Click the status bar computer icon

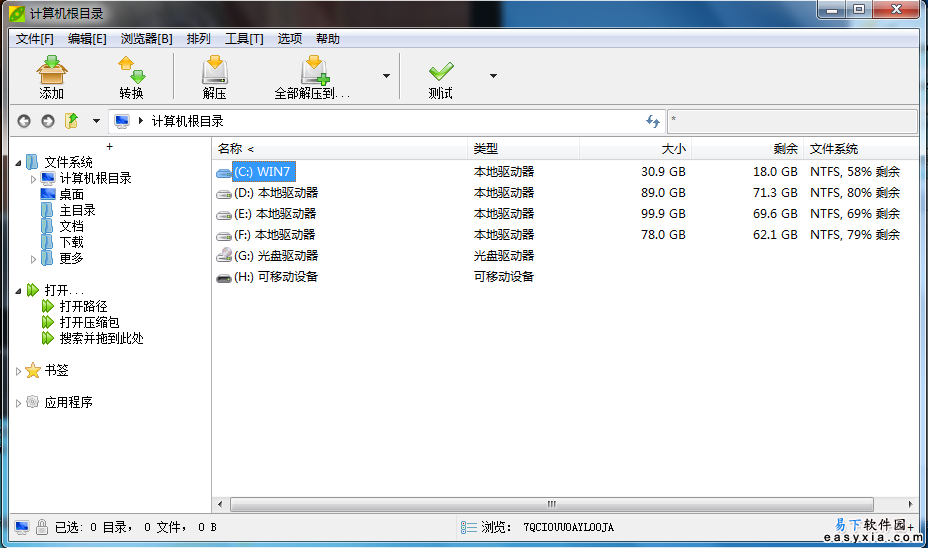coord(22,527)
